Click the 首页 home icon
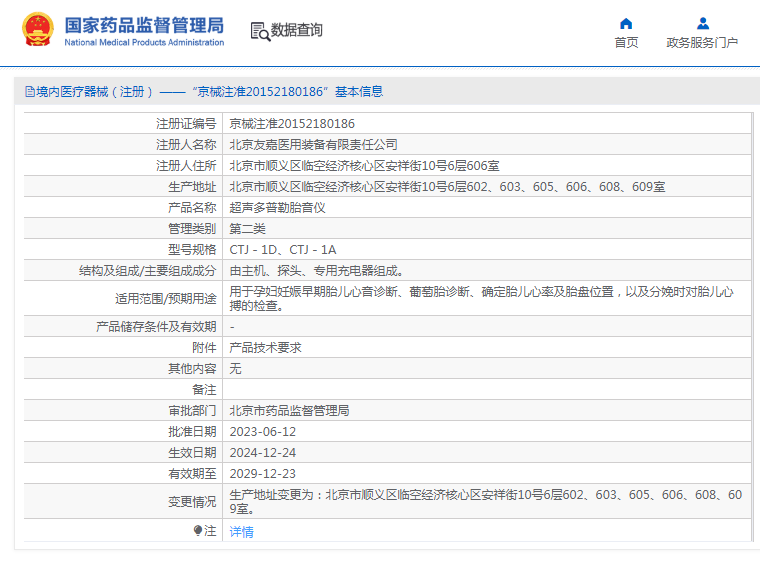 626,23
